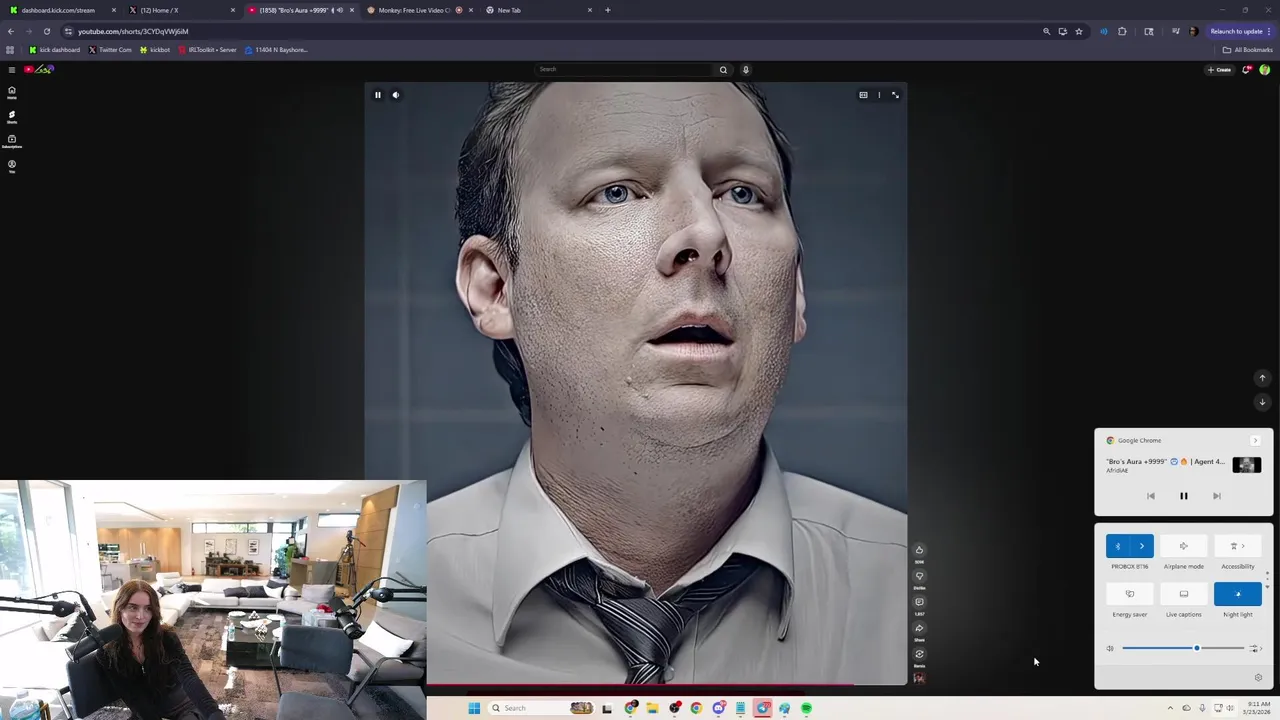This screenshot has height=720, width=1280.
Task: Toggle captions on the Short player
Action: [x=863, y=95]
